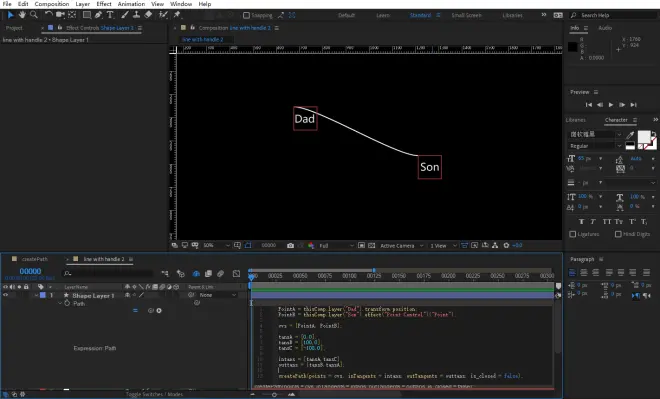Select the Pen tool
660x399 pixels.
click(x=98, y=15)
